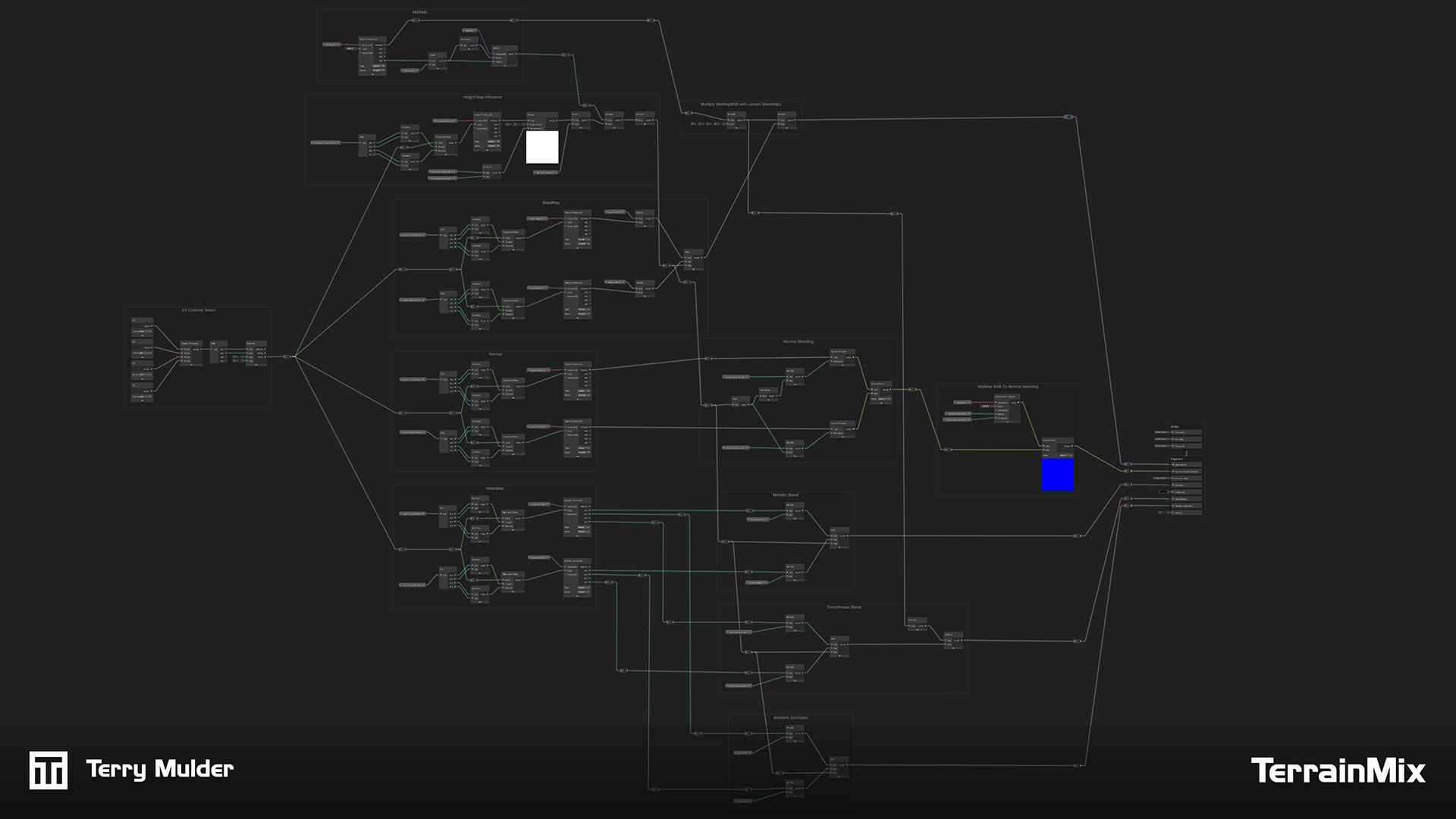Click the white texture preview in Height Map Influence

[x=542, y=148]
